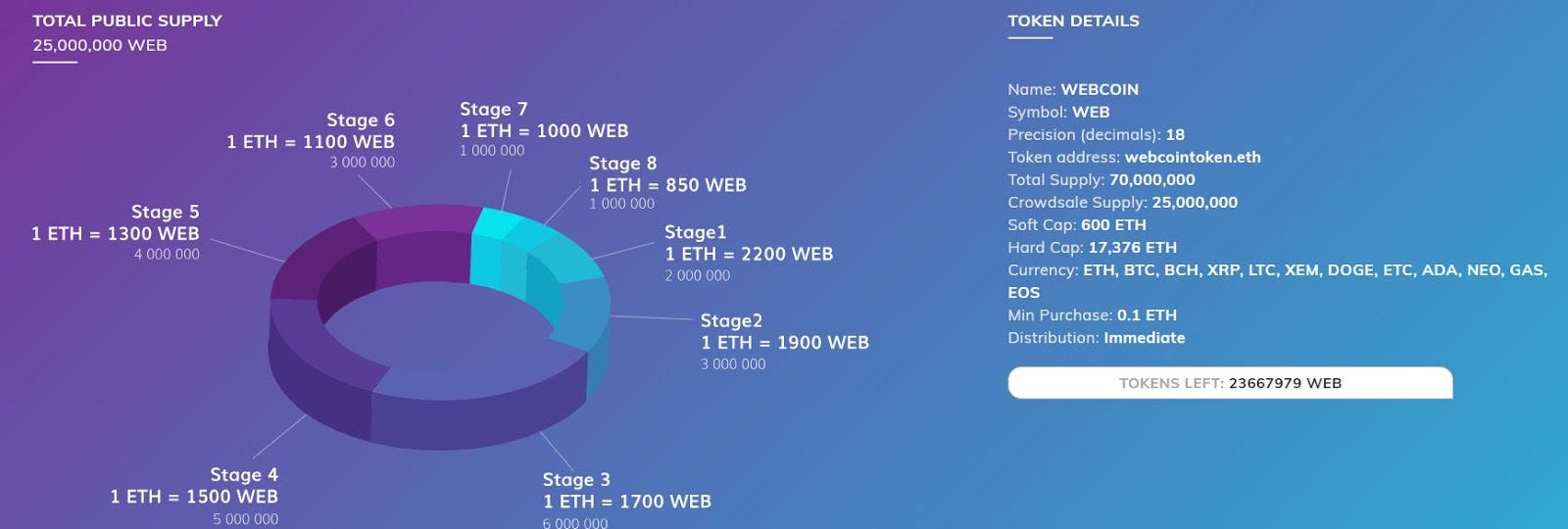Select the Stage 5 rate label
1568x529 pixels.
pyautogui.click(x=115, y=233)
